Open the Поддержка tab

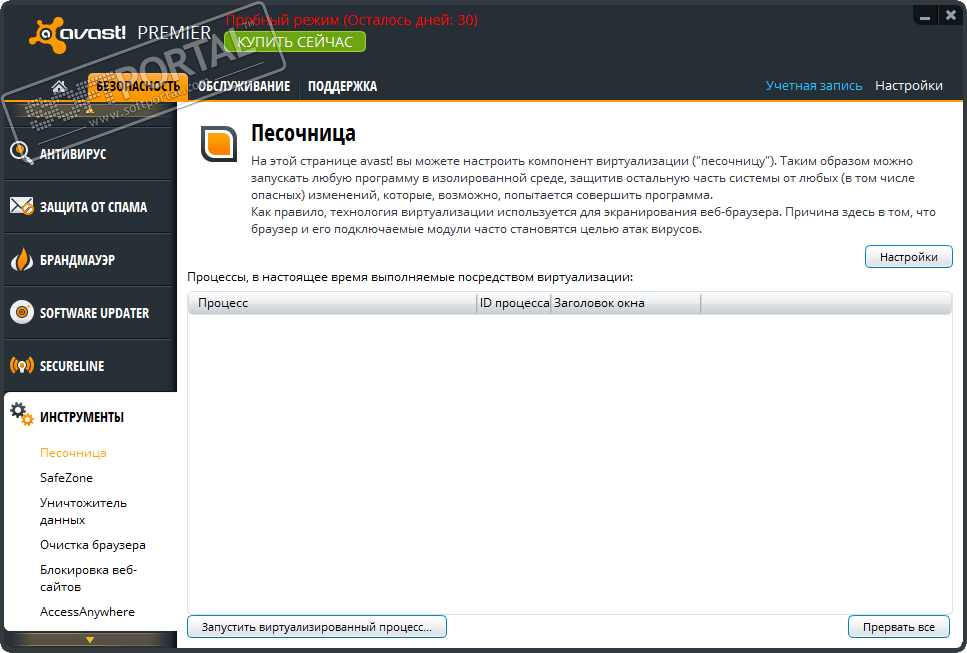(342, 86)
